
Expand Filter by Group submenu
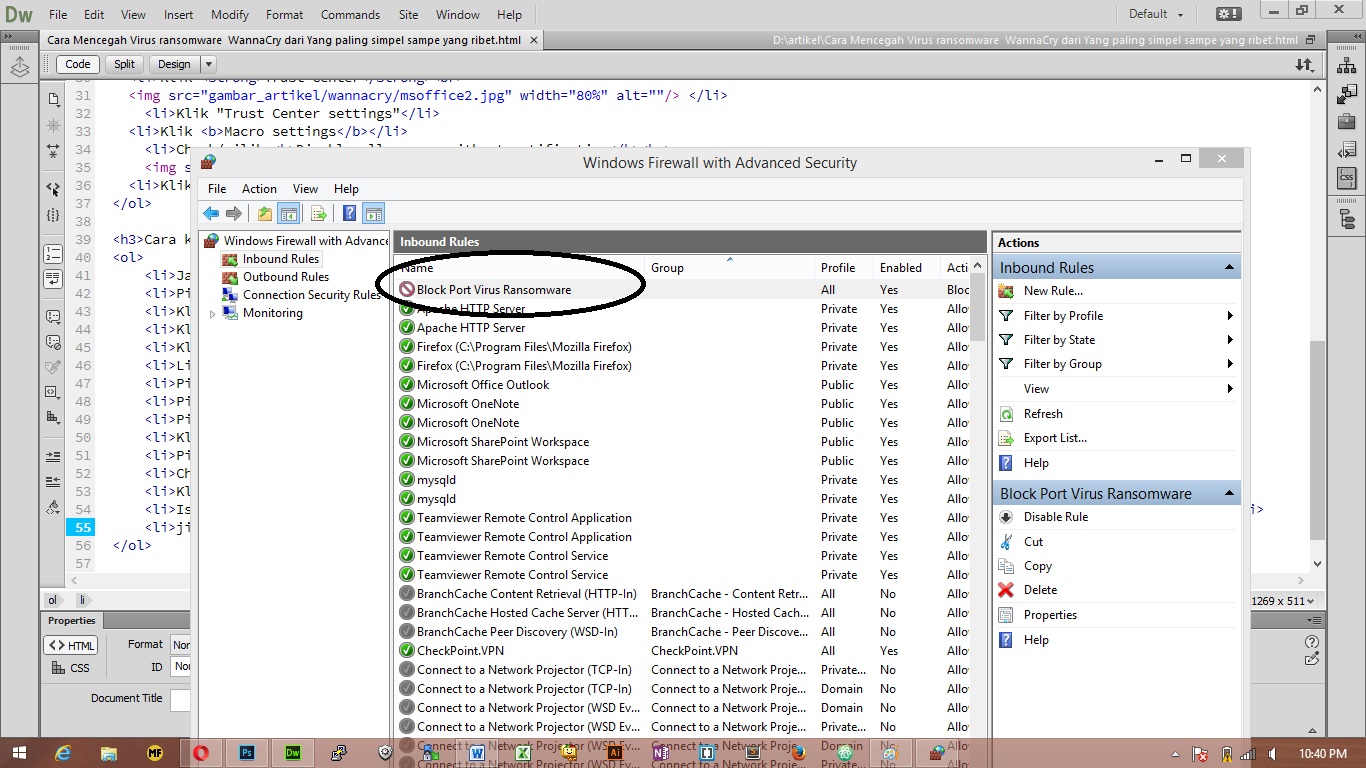[1230, 364]
